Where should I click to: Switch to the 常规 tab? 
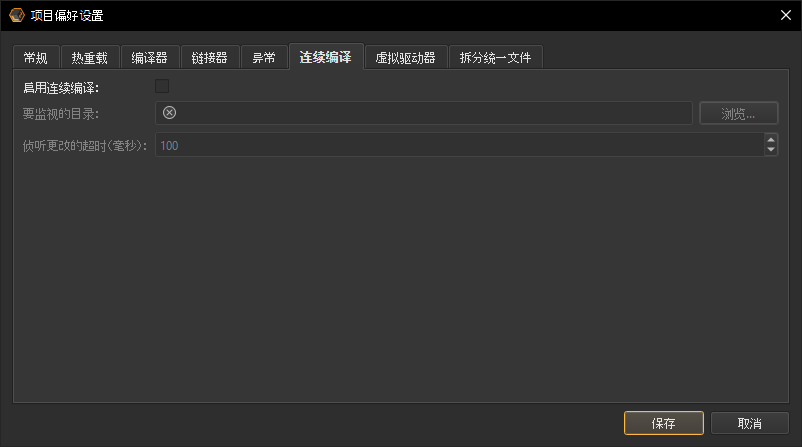pos(36,58)
